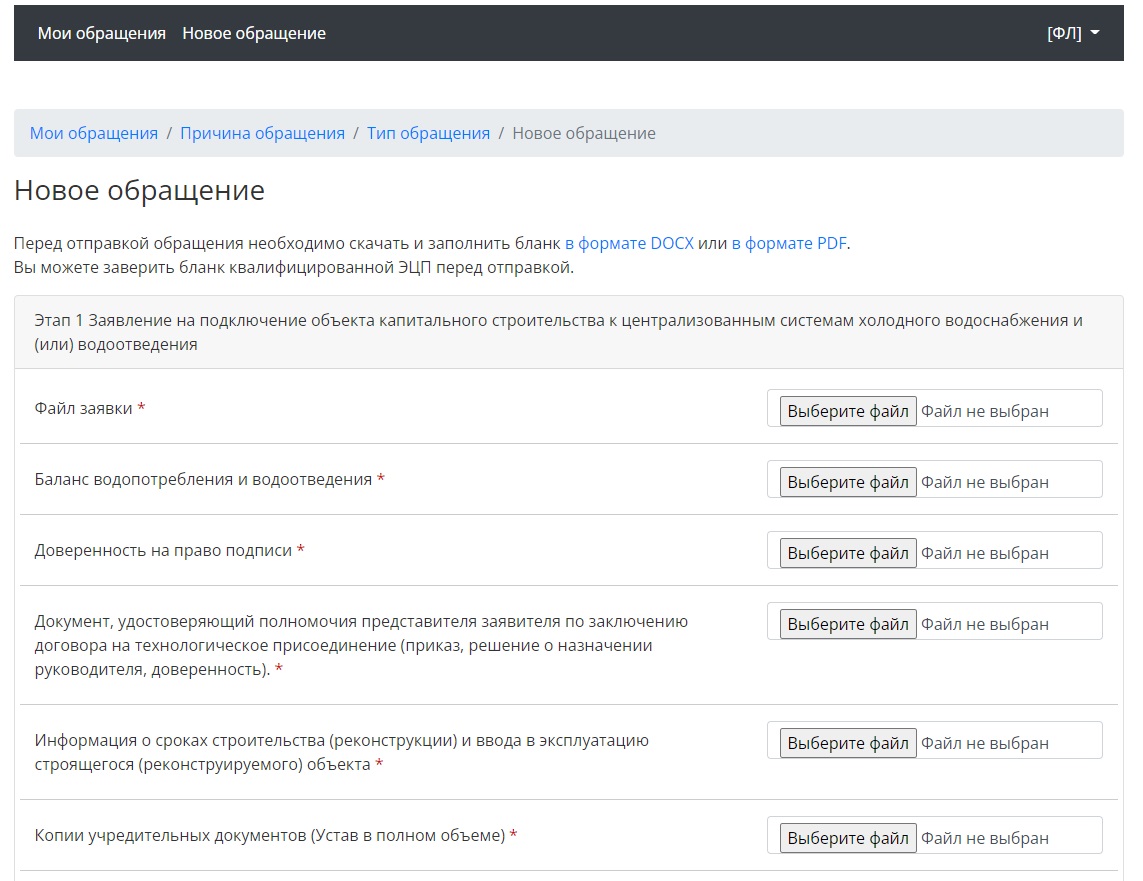Click 'Файл не выбран' in сроках строительства row

coord(984,743)
